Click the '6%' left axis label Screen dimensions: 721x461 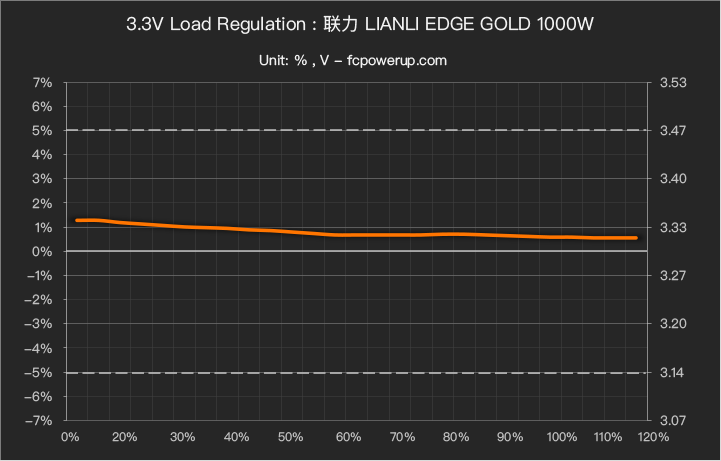click(x=42, y=107)
